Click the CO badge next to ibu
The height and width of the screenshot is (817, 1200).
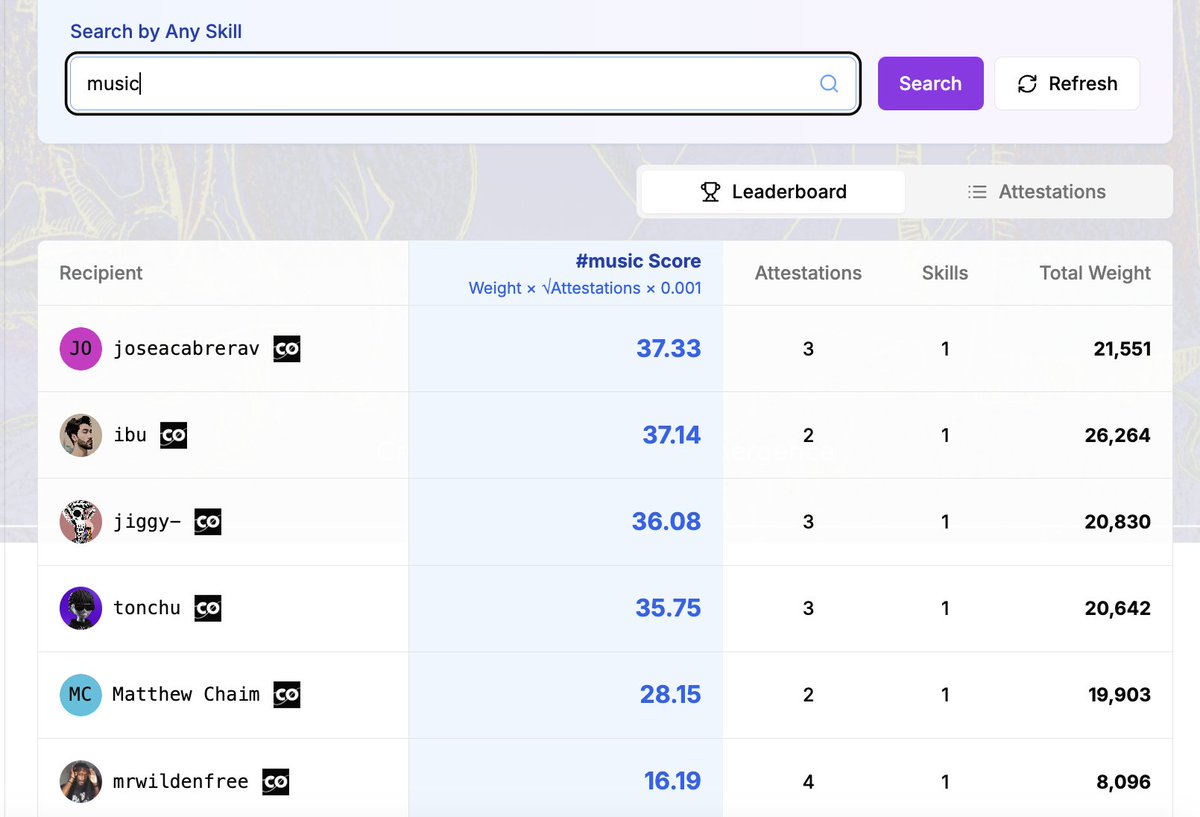click(x=173, y=435)
